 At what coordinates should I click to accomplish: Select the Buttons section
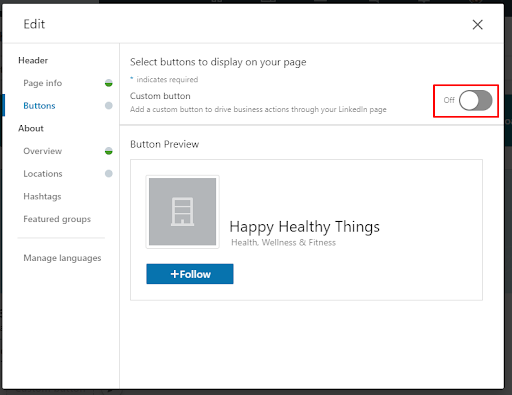[39, 106]
